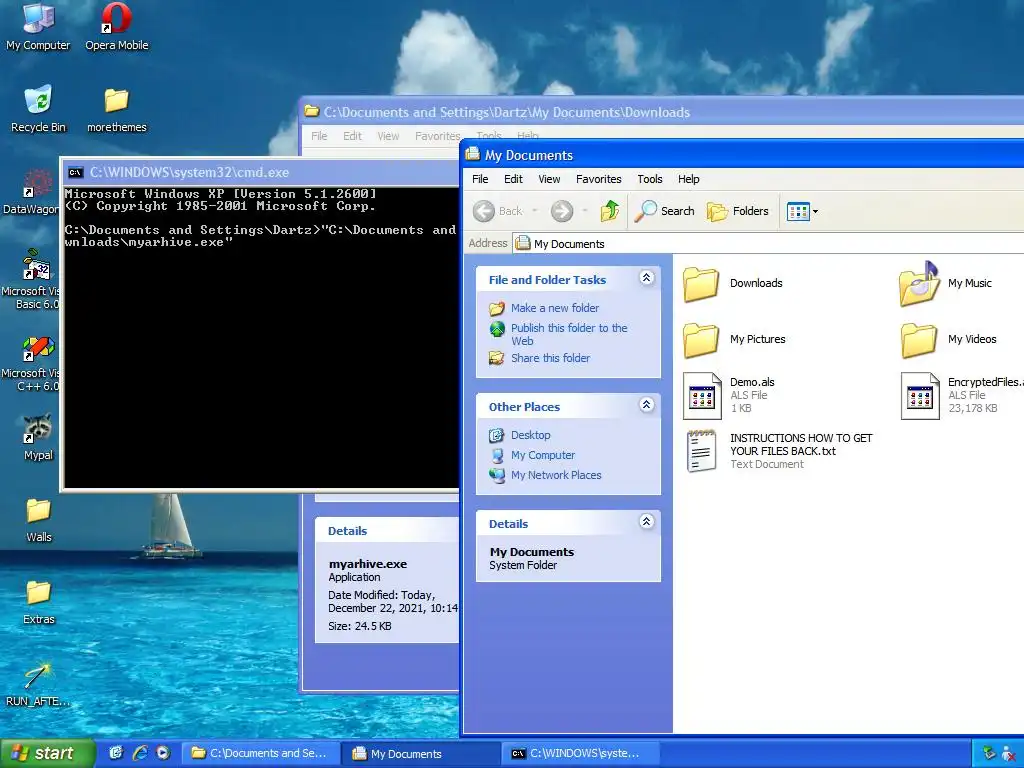Open the Edit menu in My Documents
The width and height of the screenshot is (1024, 768).
click(x=513, y=179)
